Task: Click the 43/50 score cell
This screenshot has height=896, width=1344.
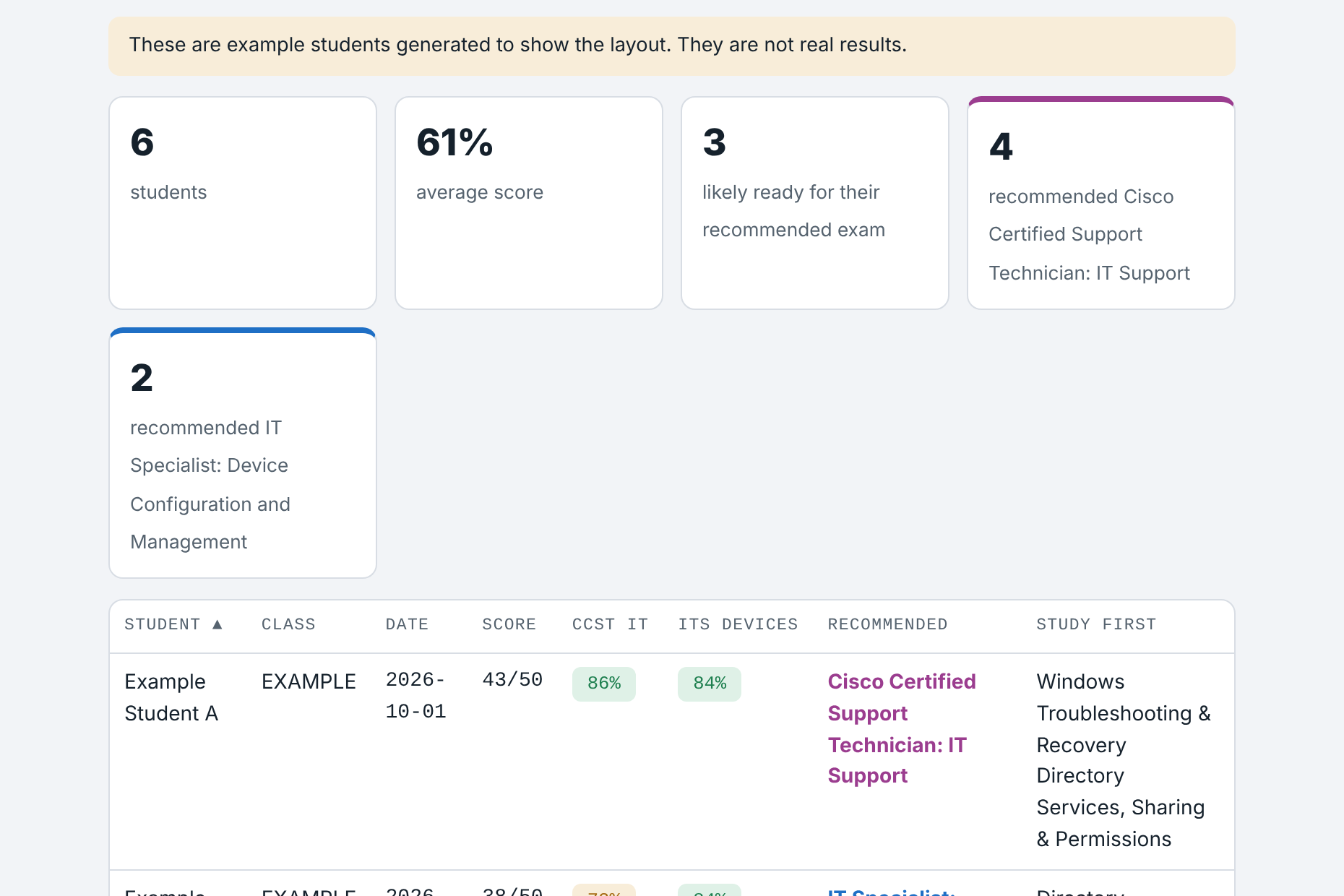Action: 512,680
